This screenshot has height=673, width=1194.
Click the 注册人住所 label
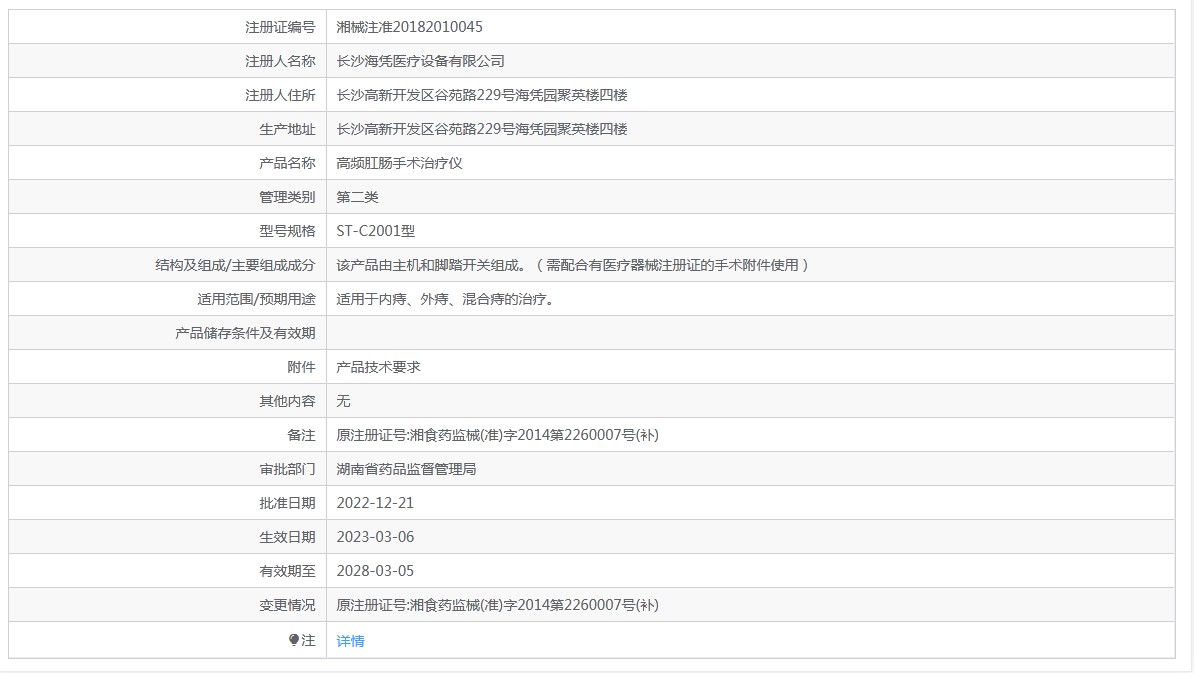coord(280,95)
